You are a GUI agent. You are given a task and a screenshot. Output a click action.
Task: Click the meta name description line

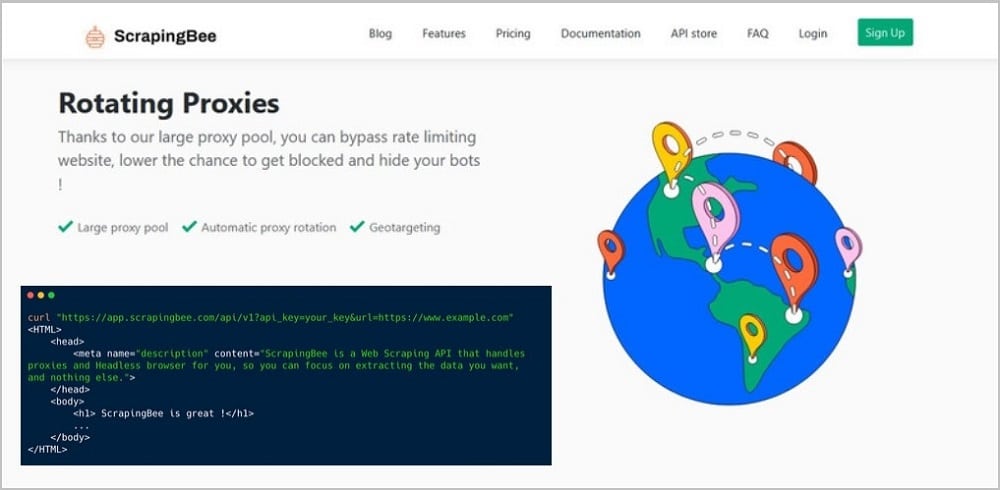pyautogui.click(x=299, y=353)
